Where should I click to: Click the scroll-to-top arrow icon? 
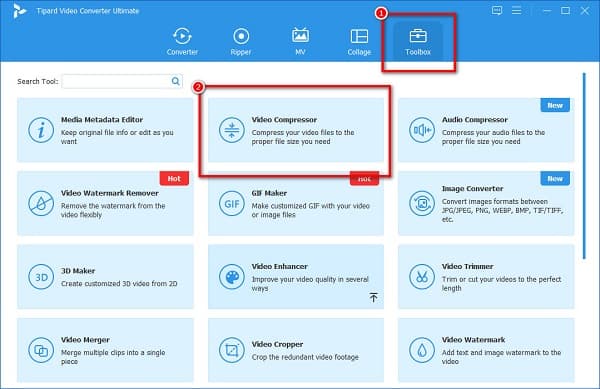point(373,297)
